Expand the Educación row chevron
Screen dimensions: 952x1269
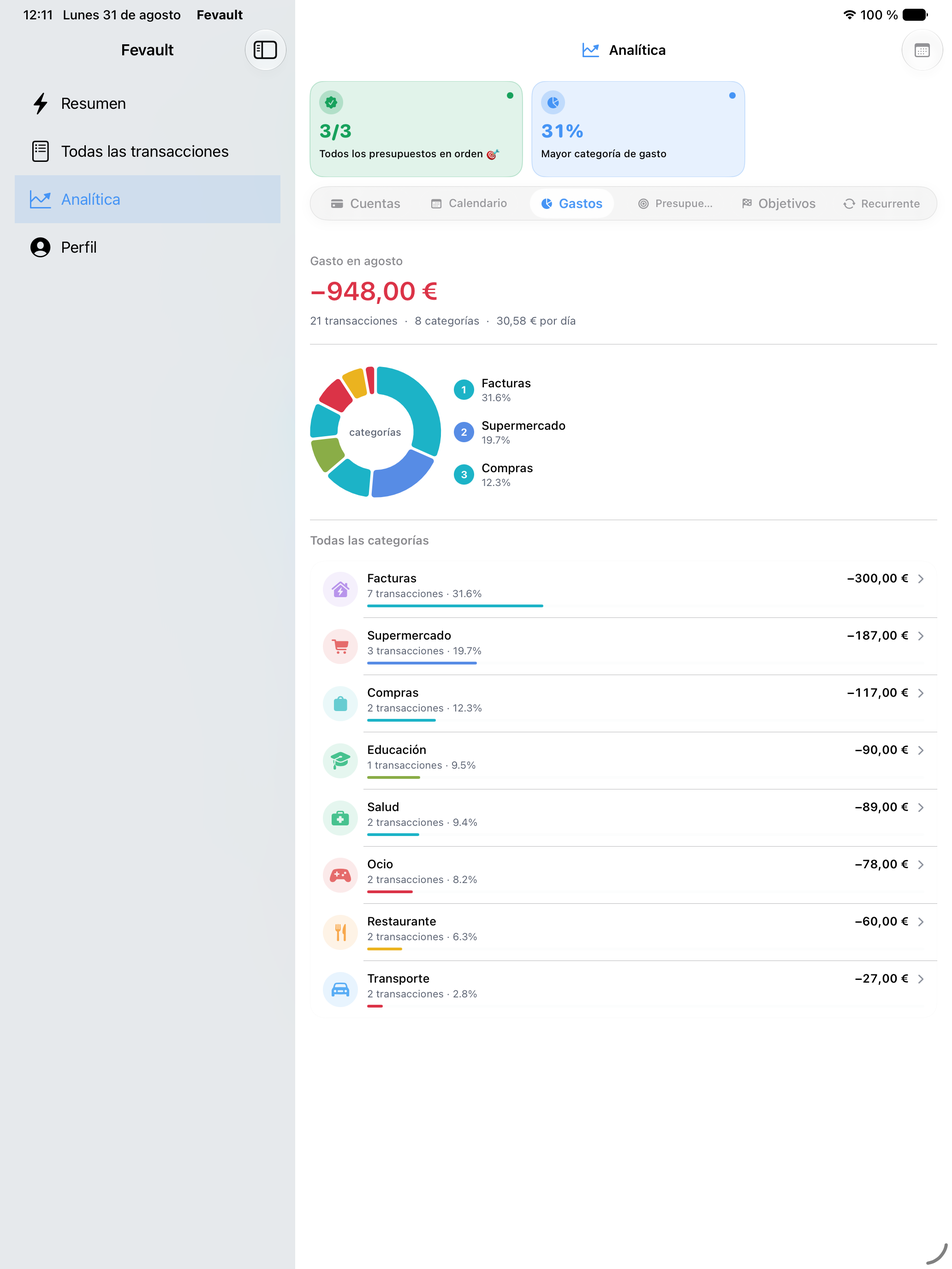920,750
